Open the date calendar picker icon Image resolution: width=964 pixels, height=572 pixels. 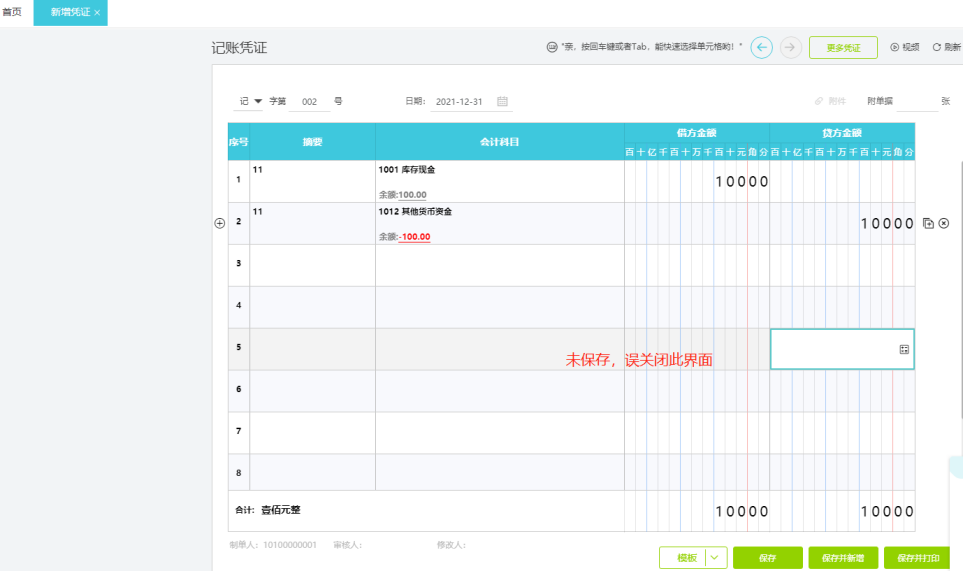[502, 101]
